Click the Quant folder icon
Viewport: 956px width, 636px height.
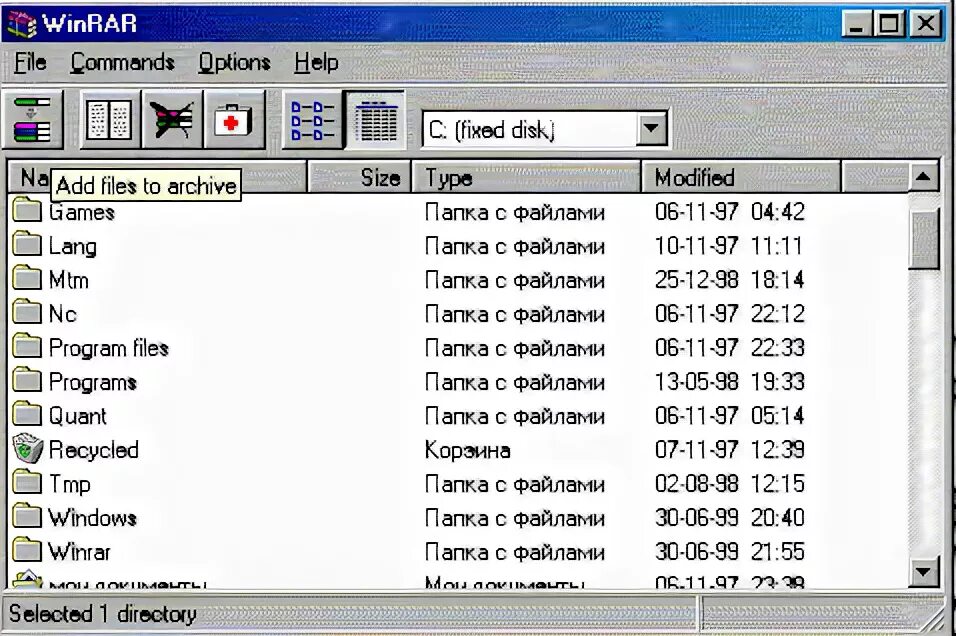(x=27, y=415)
